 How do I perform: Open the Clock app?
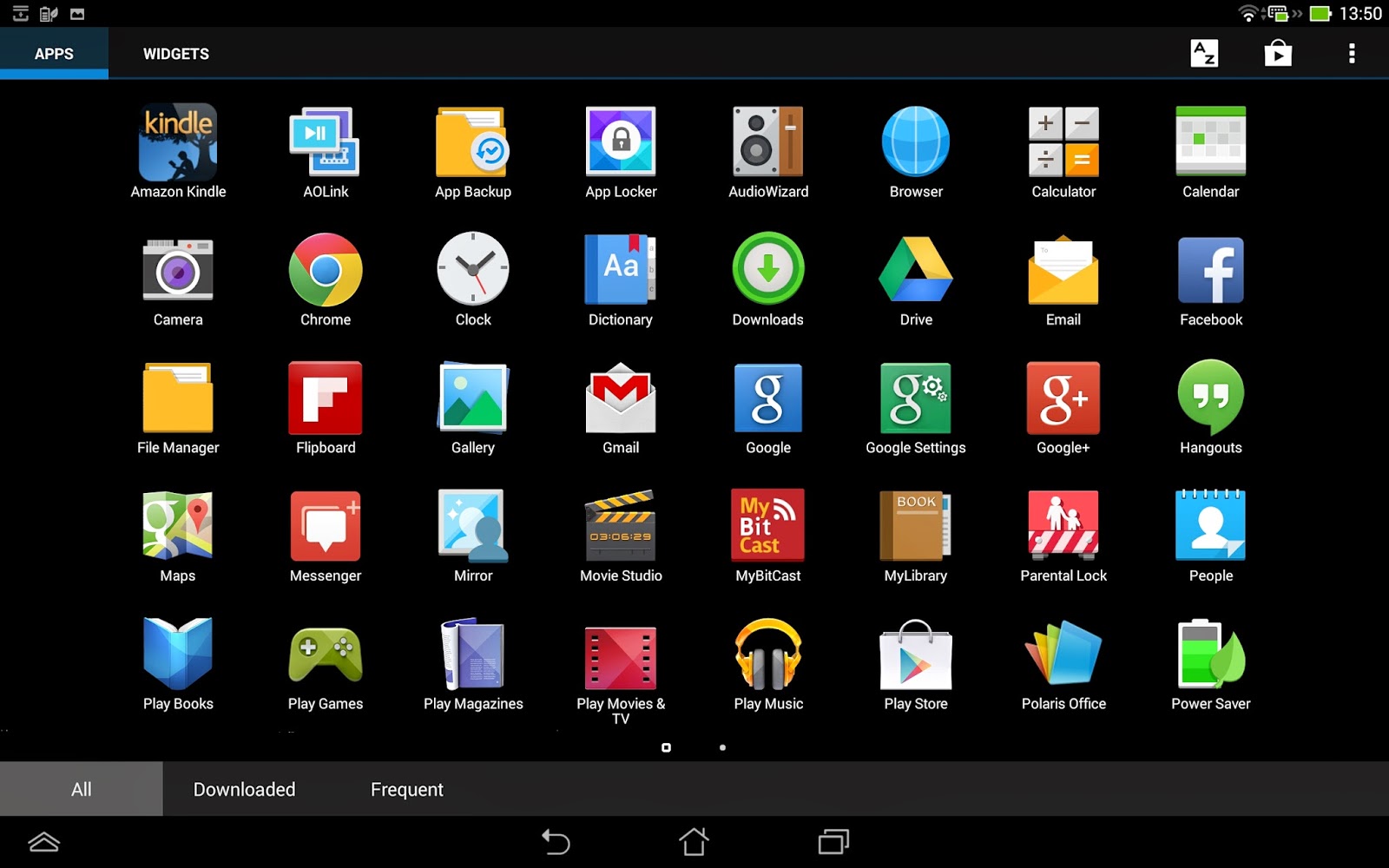point(473,279)
